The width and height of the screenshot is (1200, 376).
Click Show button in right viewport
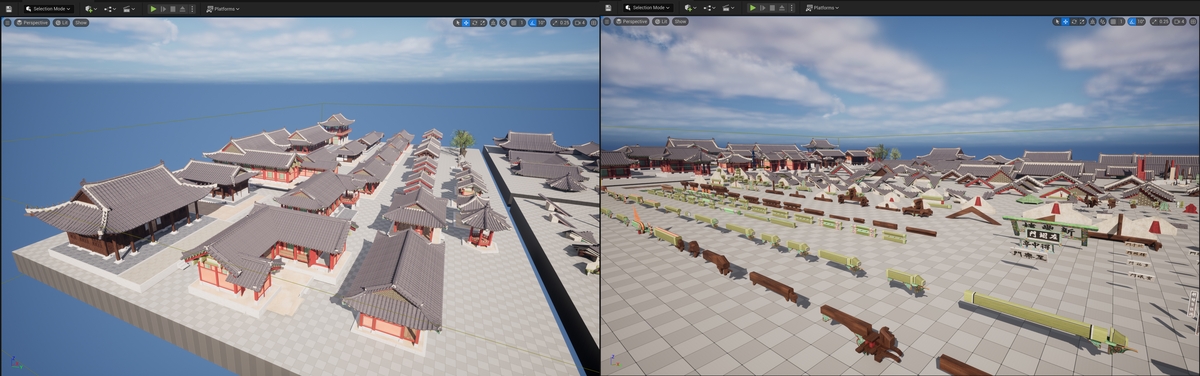click(x=680, y=22)
